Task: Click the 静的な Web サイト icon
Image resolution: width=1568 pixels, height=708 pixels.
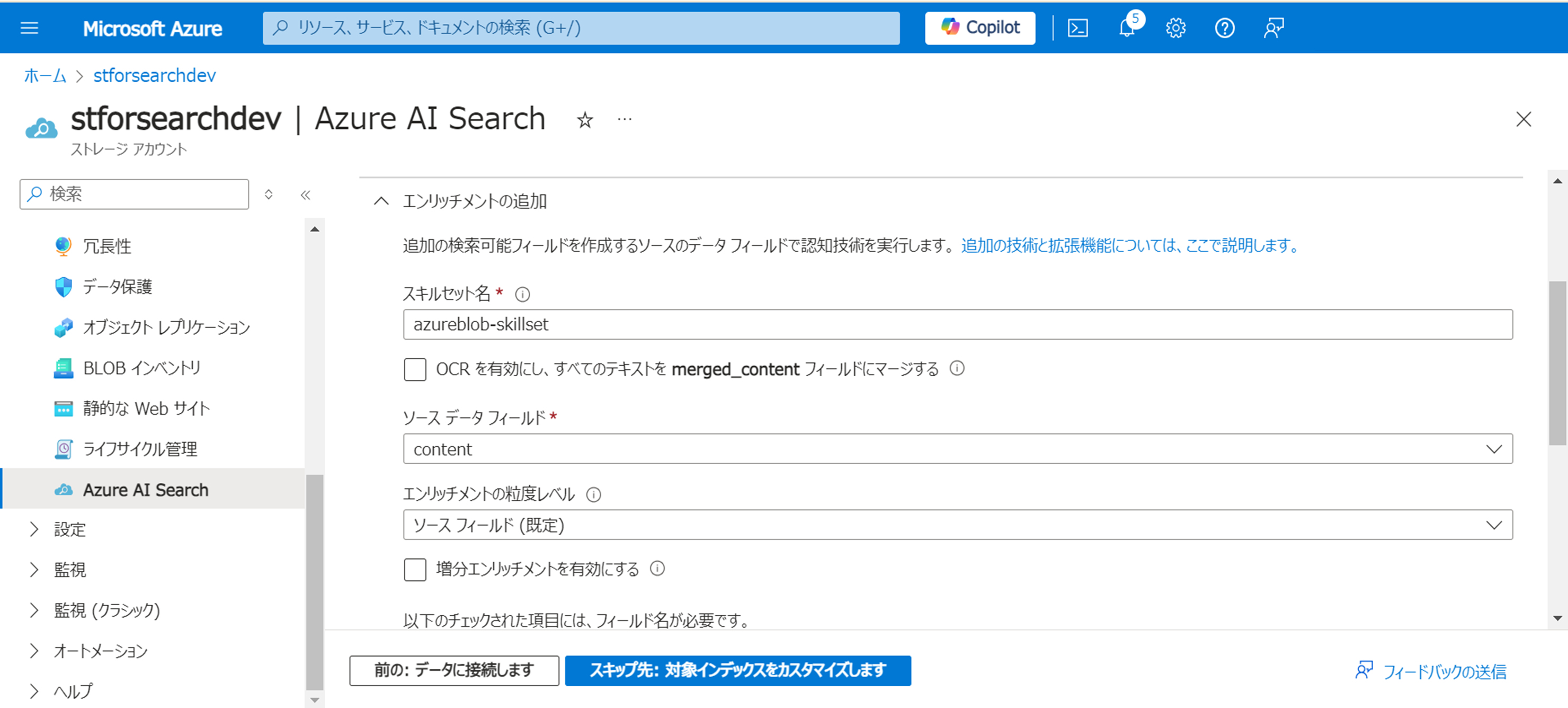Action: [x=64, y=409]
